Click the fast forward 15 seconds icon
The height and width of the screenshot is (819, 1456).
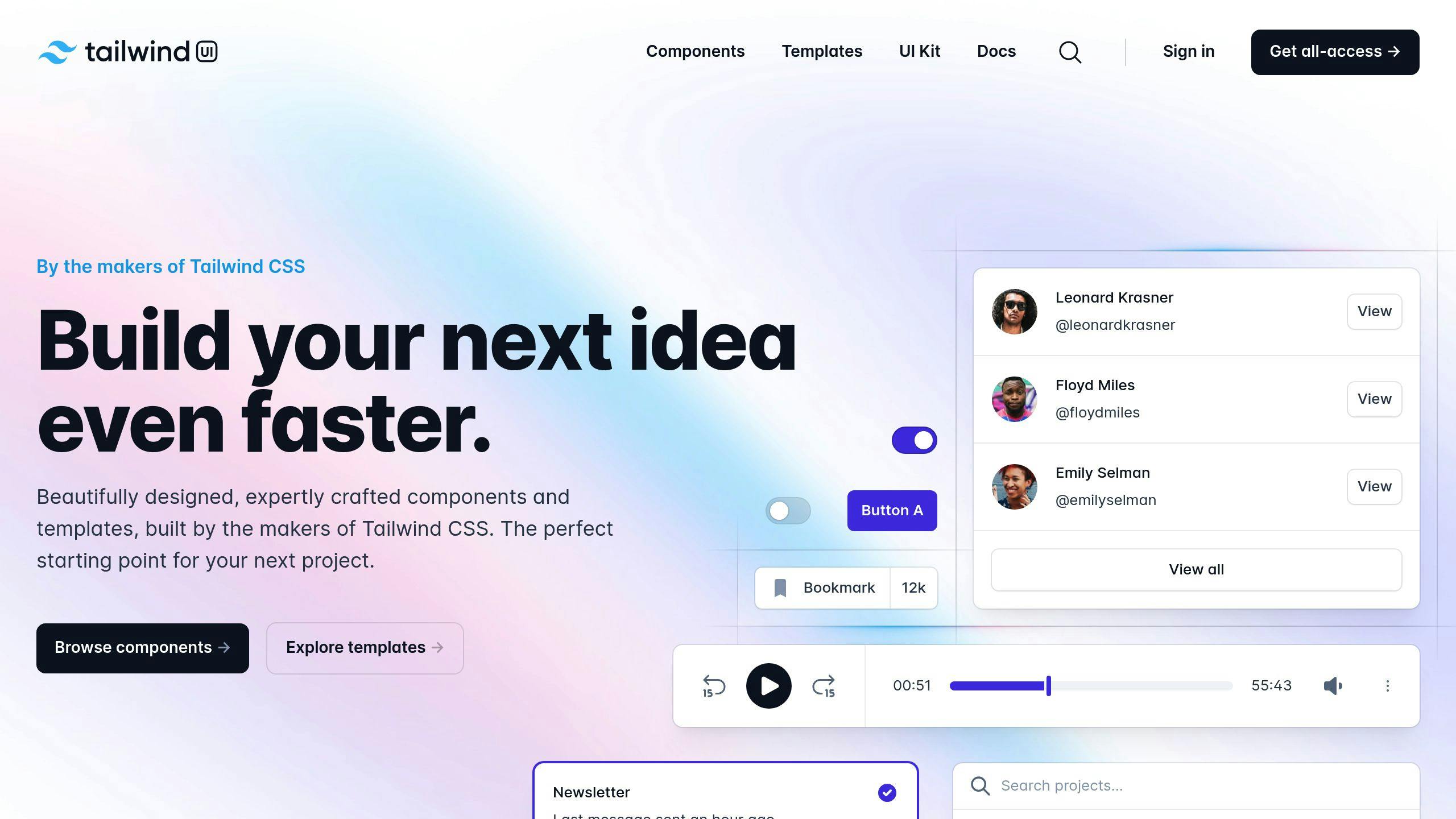coord(824,685)
